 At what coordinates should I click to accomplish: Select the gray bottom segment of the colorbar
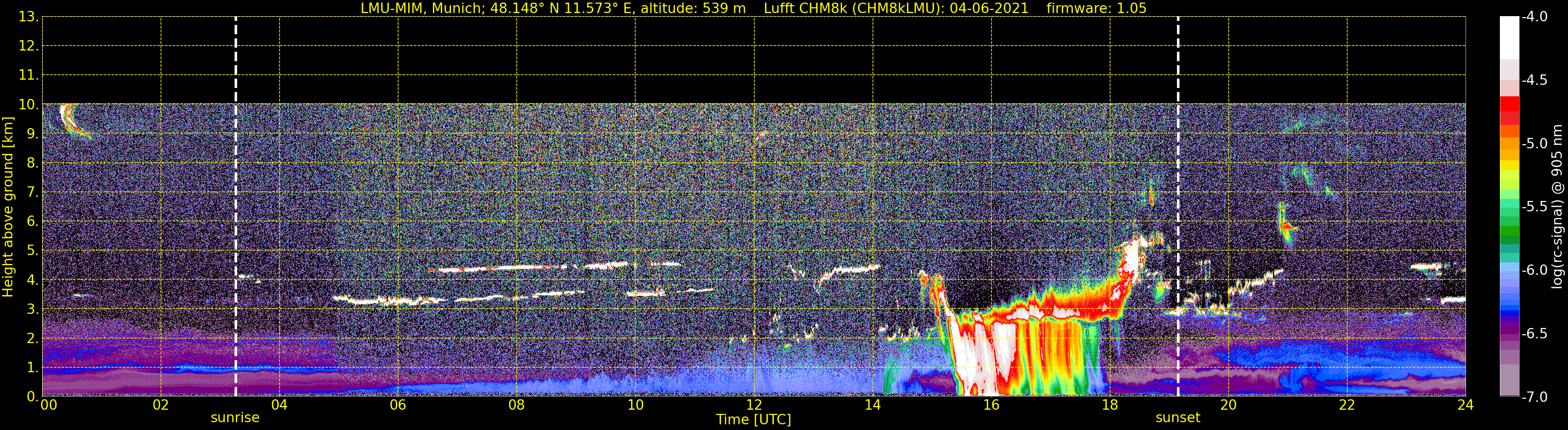tap(1509, 380)
